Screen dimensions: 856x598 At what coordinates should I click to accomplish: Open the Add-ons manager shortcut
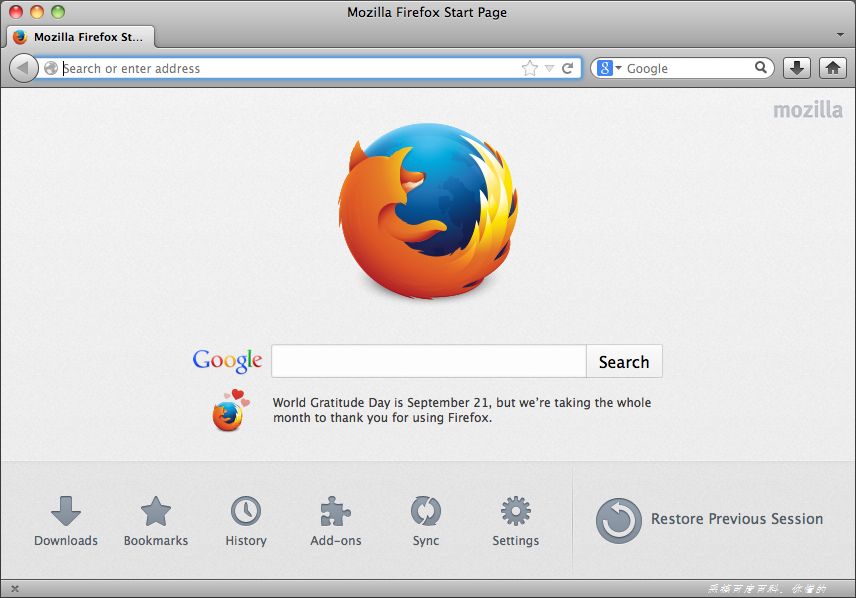tap(336, 521)
